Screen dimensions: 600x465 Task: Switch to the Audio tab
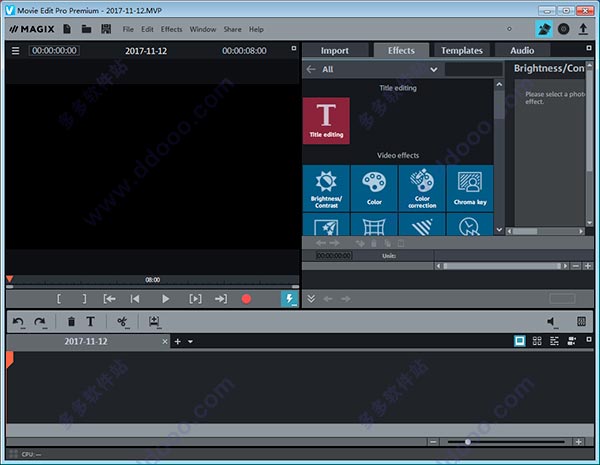(522, 51)
